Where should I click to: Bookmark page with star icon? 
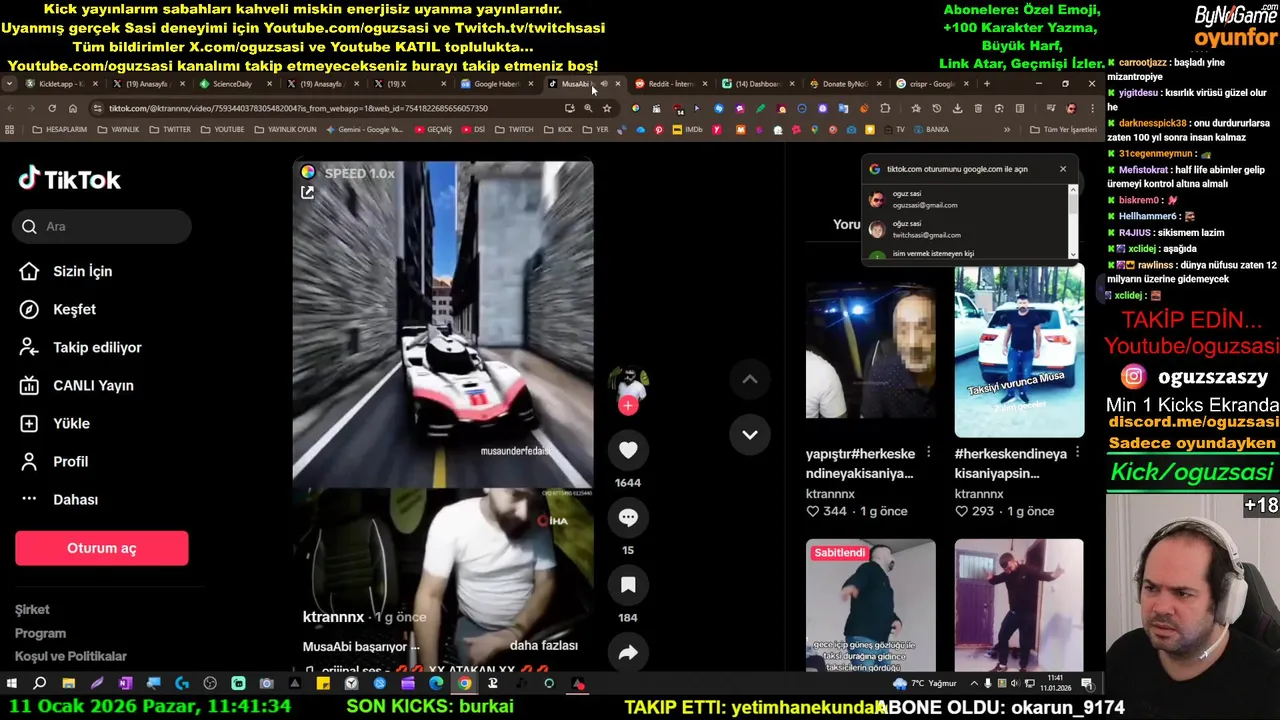click(x=607, y=108)
